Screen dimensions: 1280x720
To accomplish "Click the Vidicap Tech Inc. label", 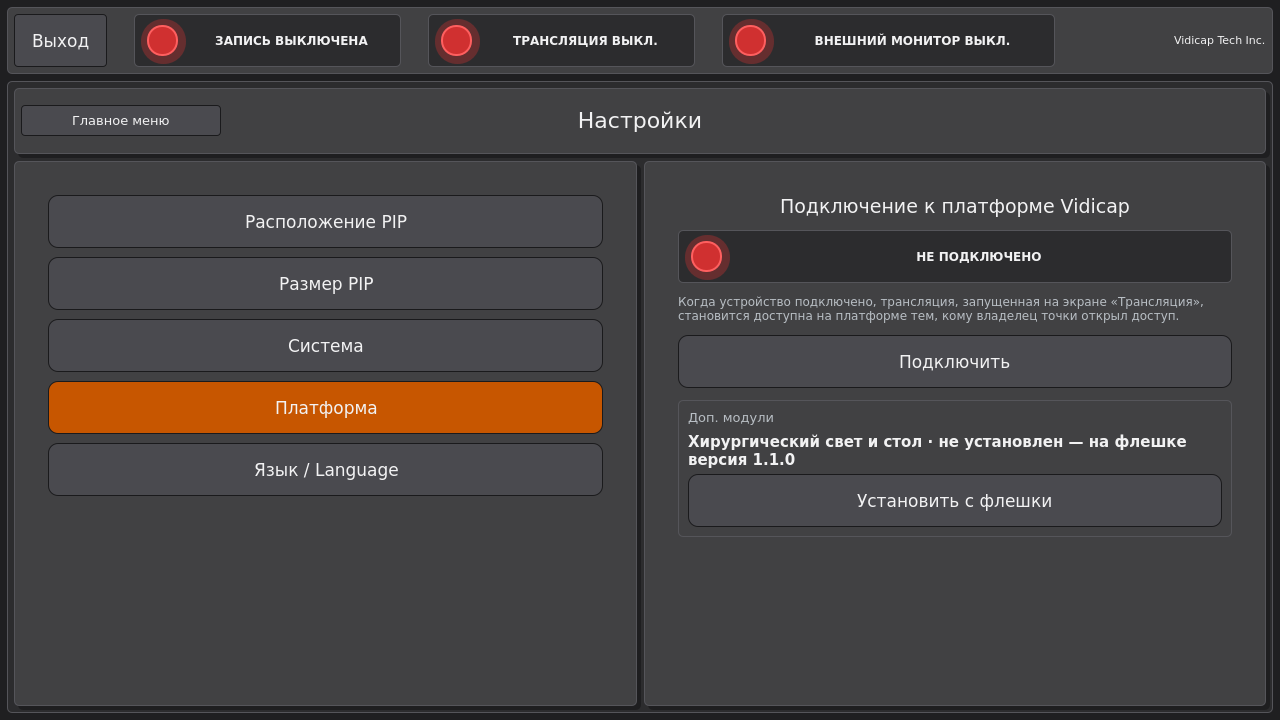I will pos(1219,41).
